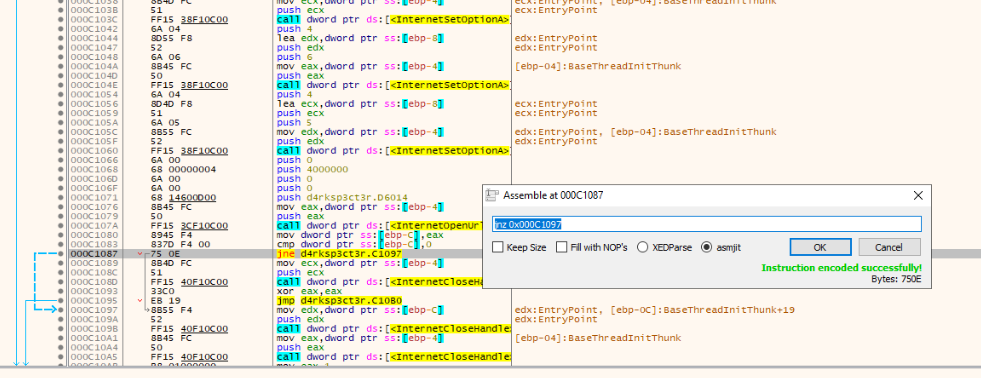This screenshot has height=378, width=981.
Task: Select lea ecx,dword ptr [ebp-8] instruction
Action: pos(360,104)
